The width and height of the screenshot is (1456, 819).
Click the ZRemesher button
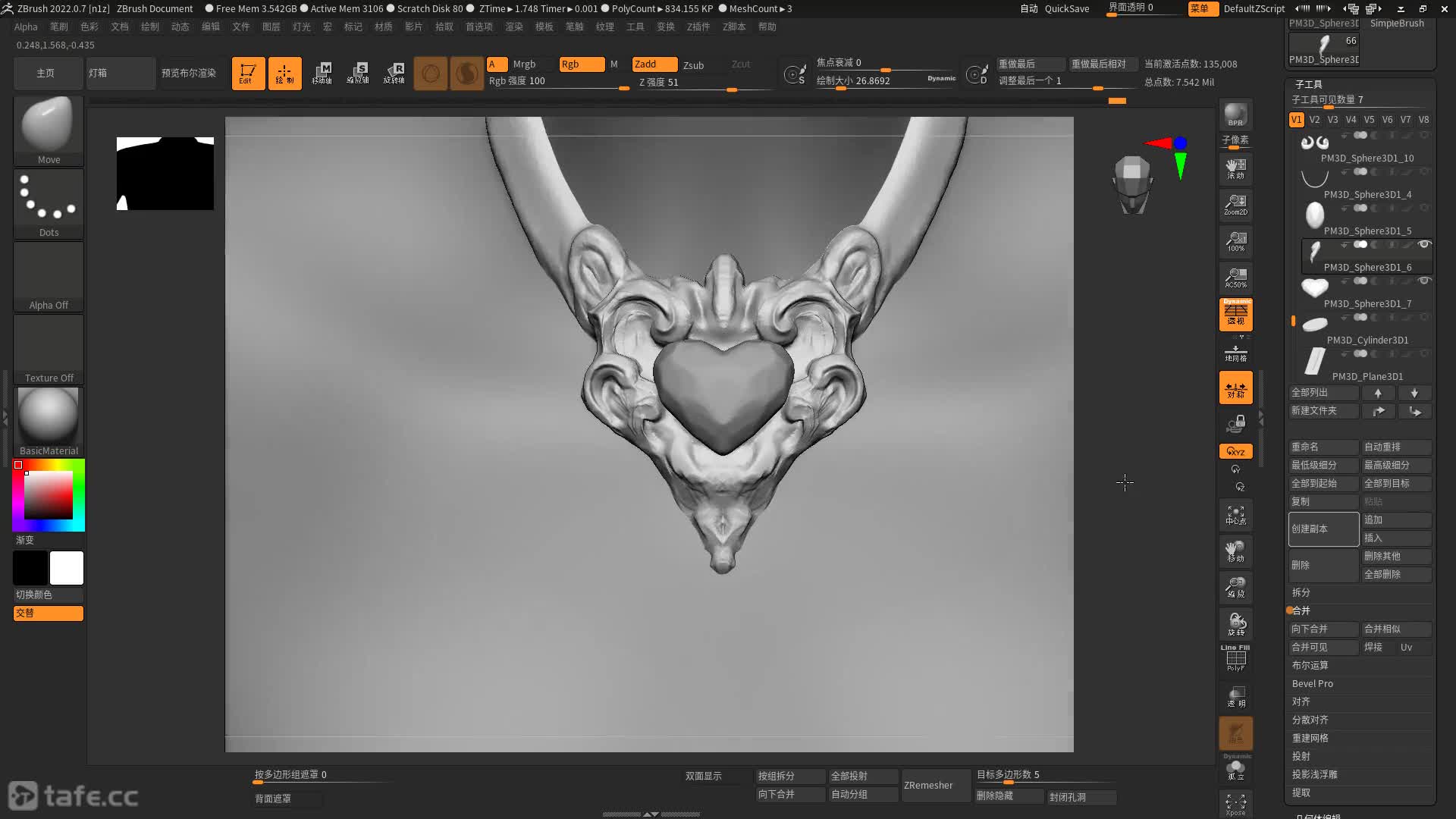click(928, 786)
